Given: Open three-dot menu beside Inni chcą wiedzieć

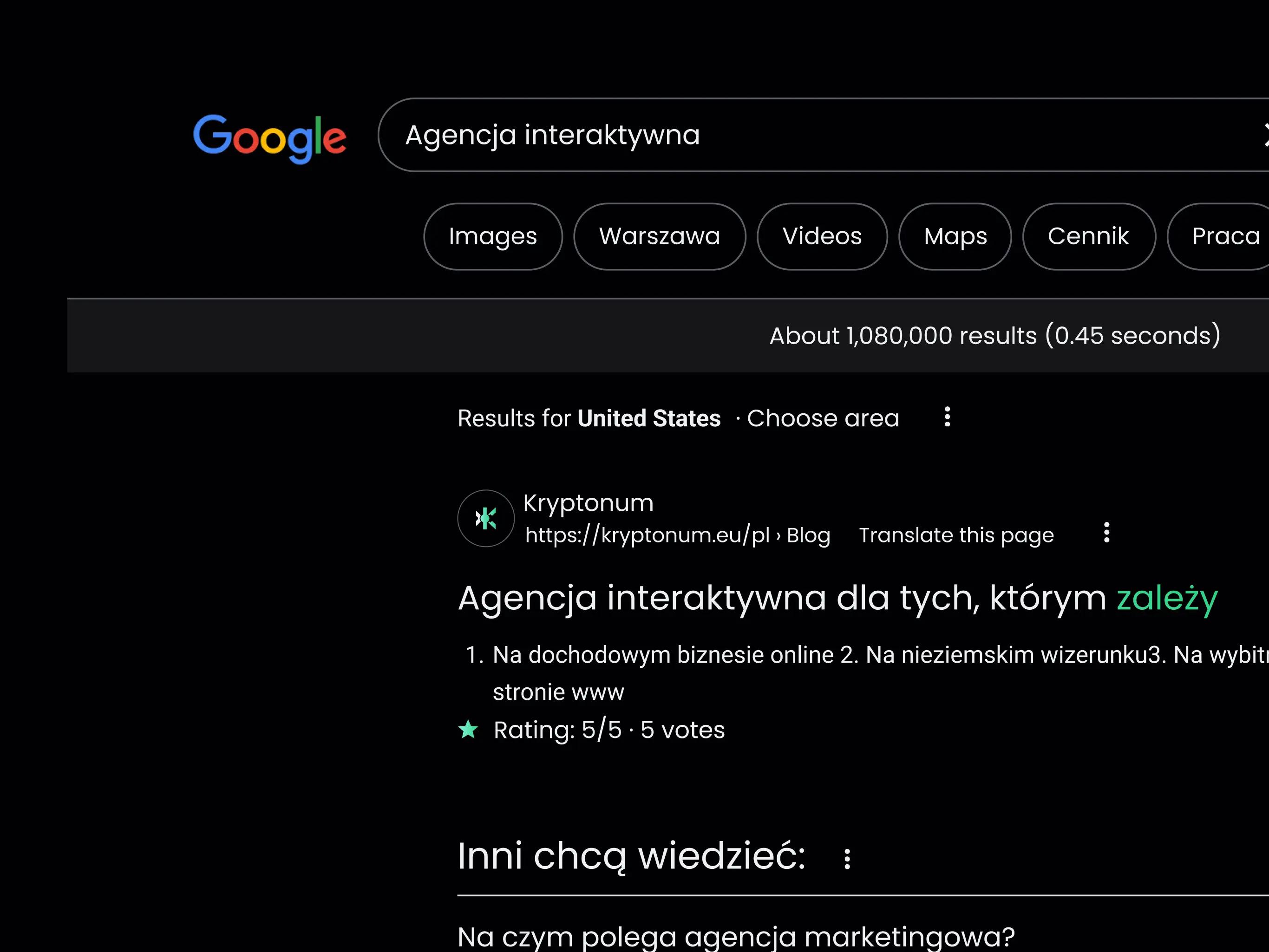Looking at the screenshot, I should coord(847,859).
